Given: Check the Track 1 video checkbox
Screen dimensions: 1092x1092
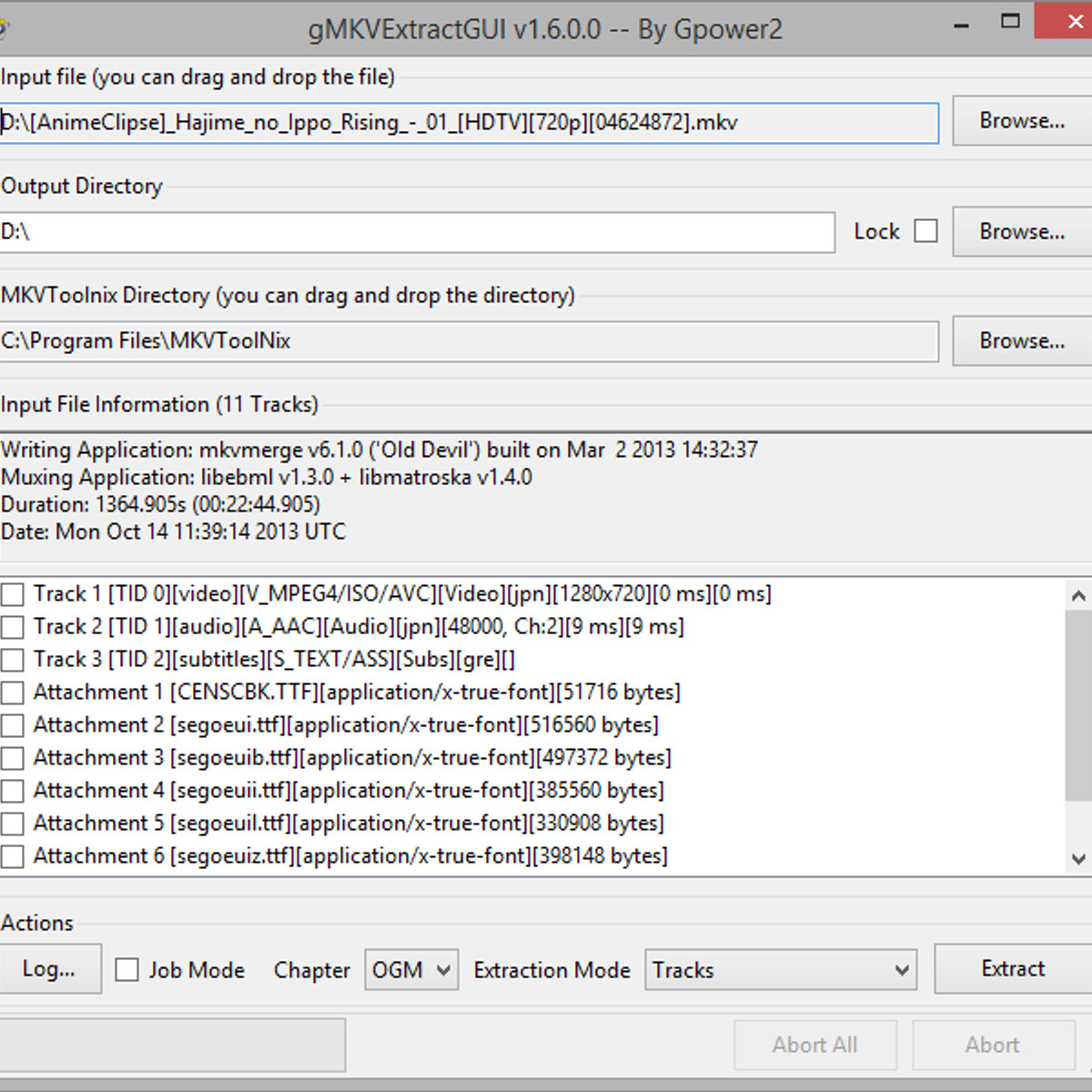Looking at the screenshot, I should (x=12, y=593).
